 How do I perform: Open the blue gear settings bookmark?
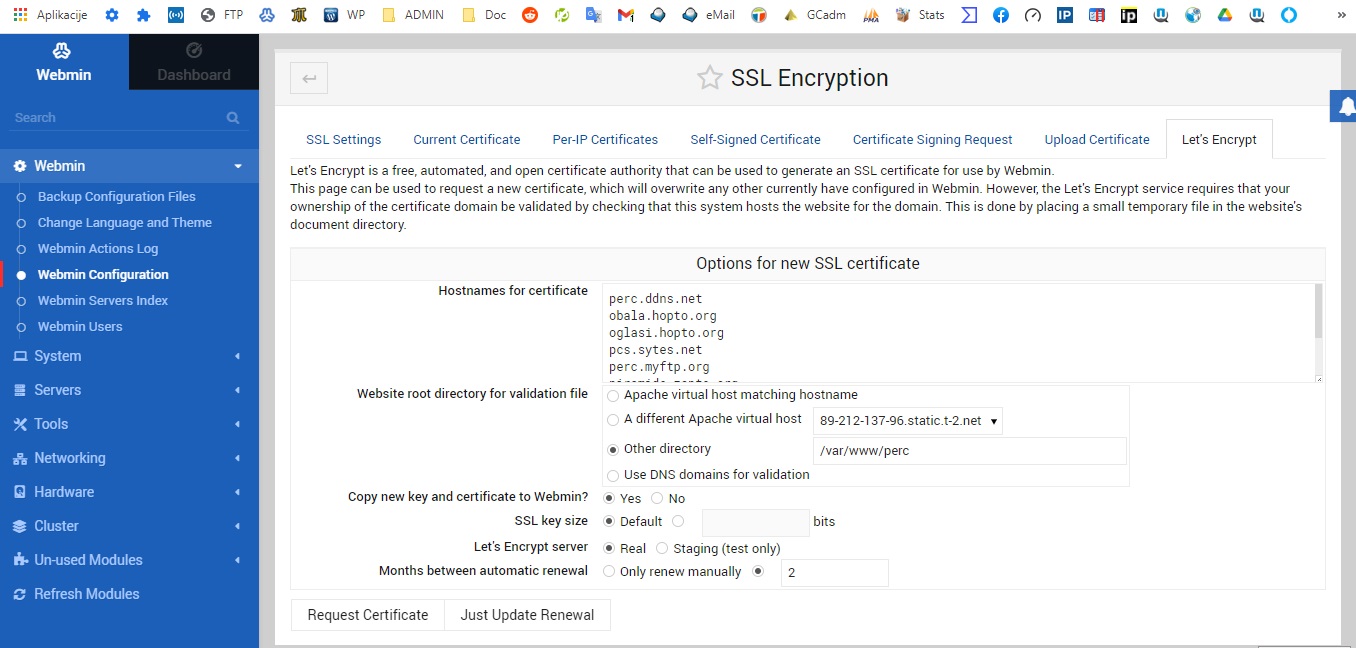tap(112, 15)
